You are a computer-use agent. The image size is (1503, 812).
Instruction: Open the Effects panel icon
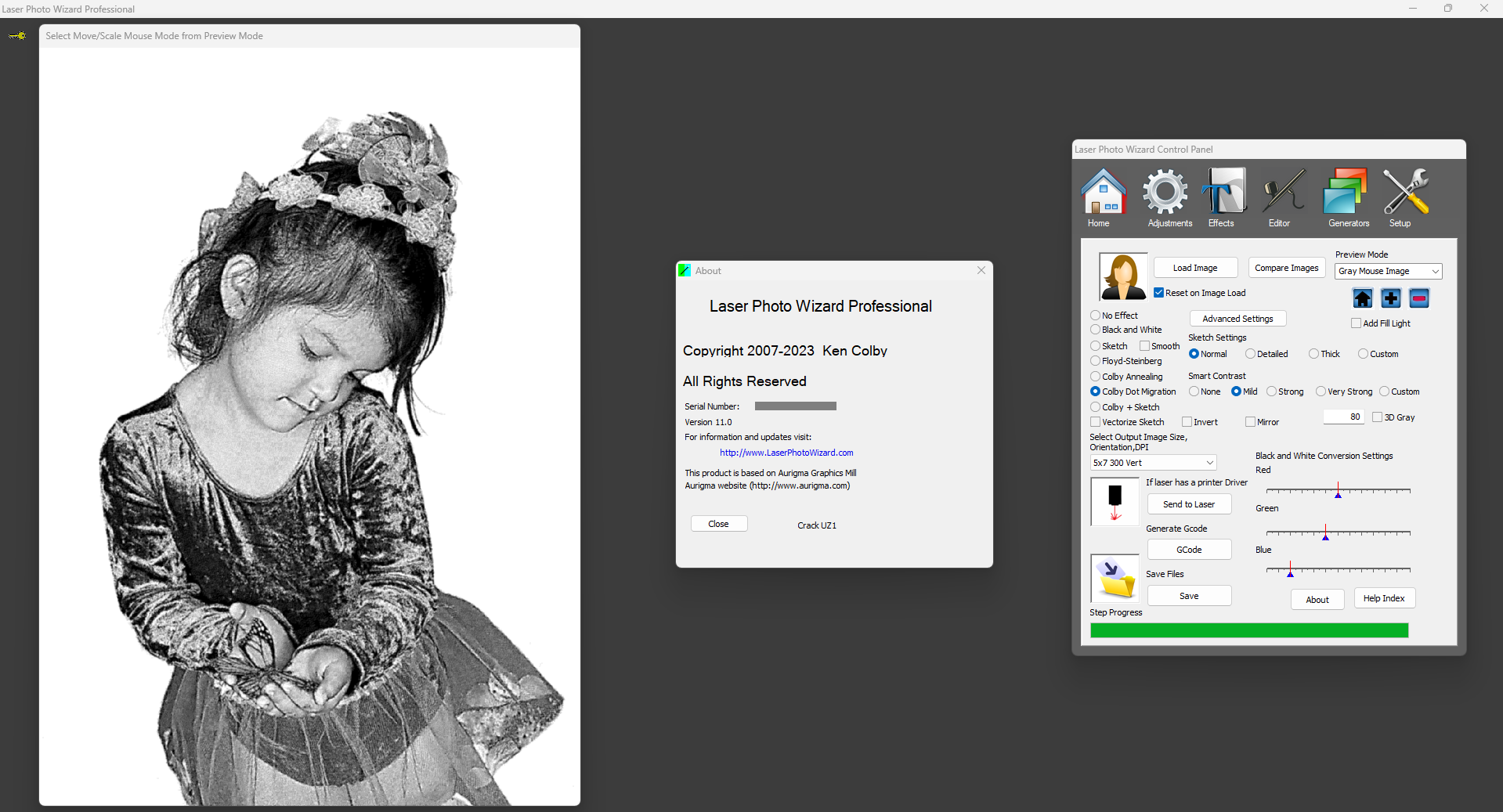click(1224, 191)
